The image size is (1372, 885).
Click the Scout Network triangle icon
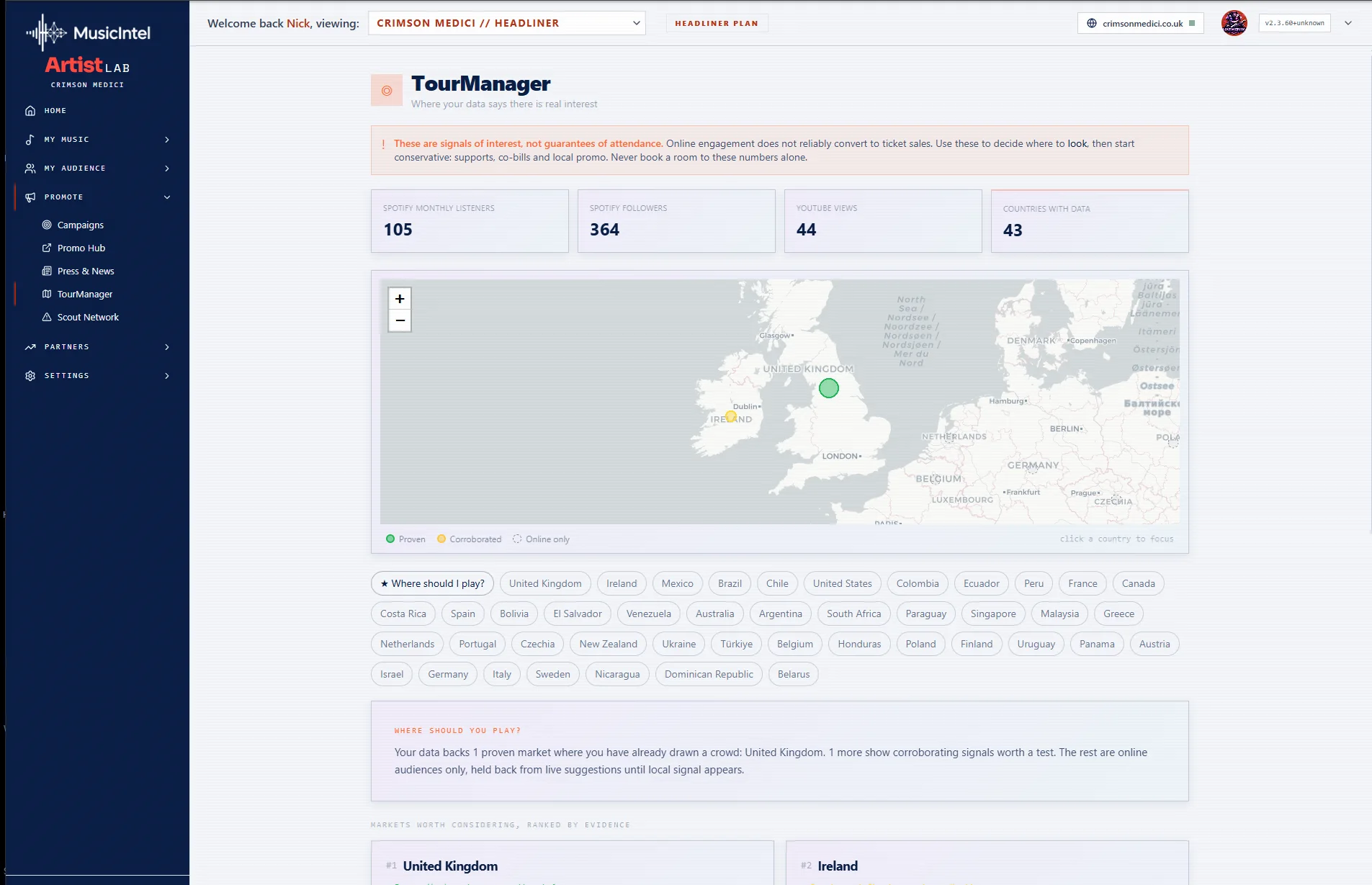coord(47,317)
